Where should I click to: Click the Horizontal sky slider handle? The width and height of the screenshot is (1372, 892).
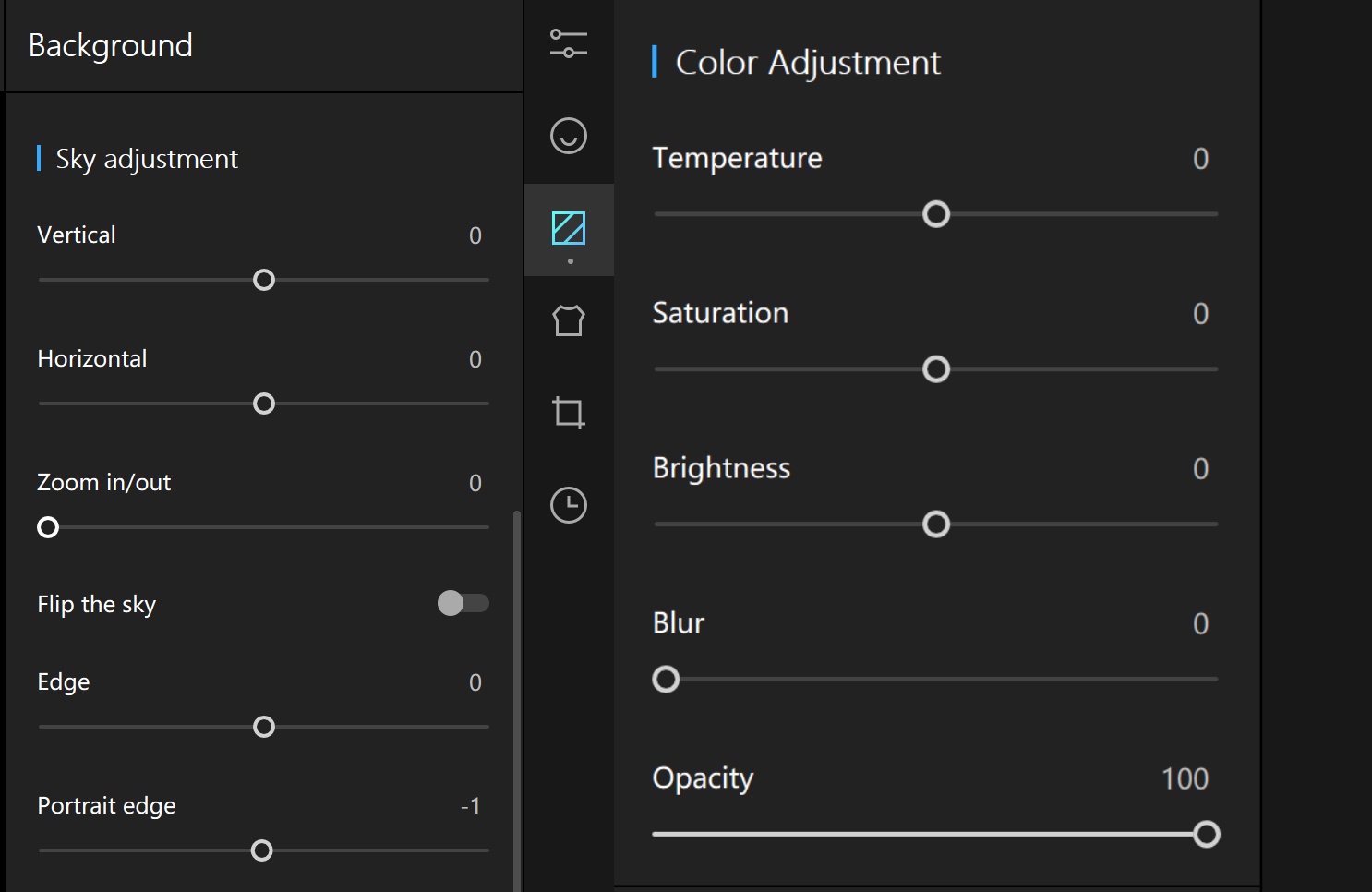point(264,404)
